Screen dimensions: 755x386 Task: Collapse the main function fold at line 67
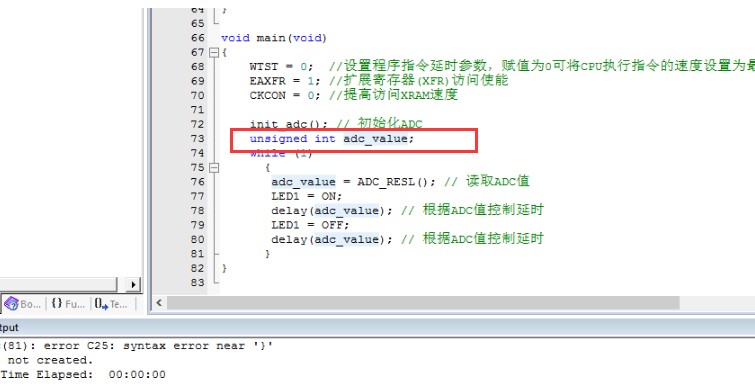click(214, 52)
